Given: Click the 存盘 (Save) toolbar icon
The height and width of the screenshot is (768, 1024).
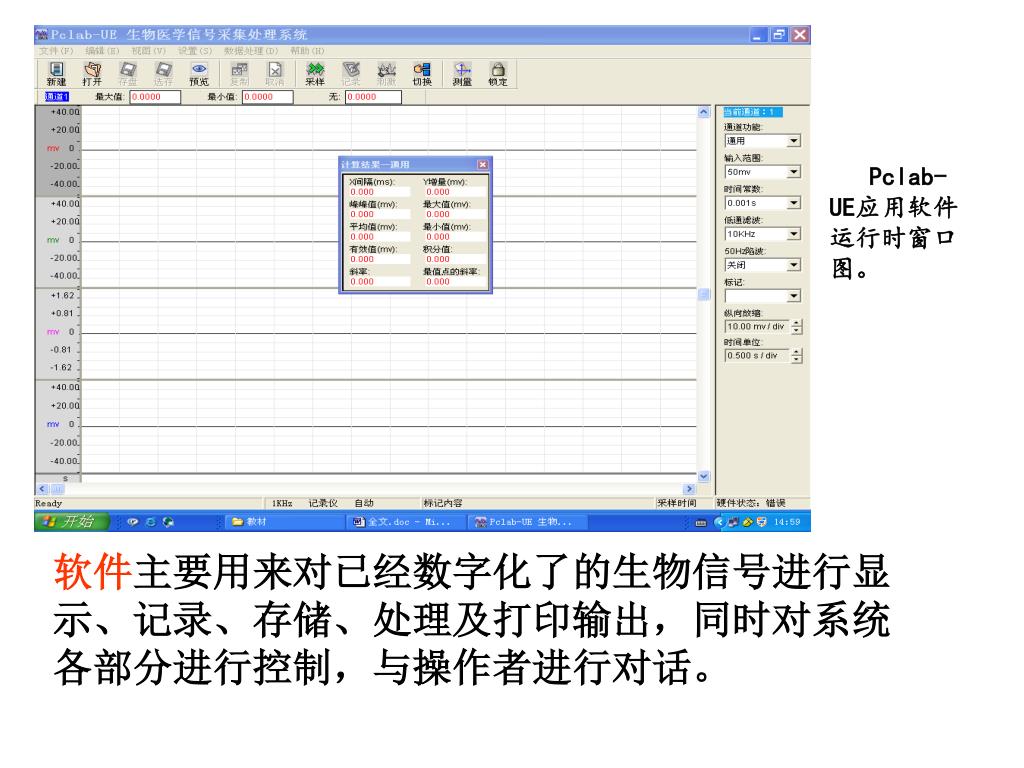Looking at the screenshot, I should coord(127,74).
